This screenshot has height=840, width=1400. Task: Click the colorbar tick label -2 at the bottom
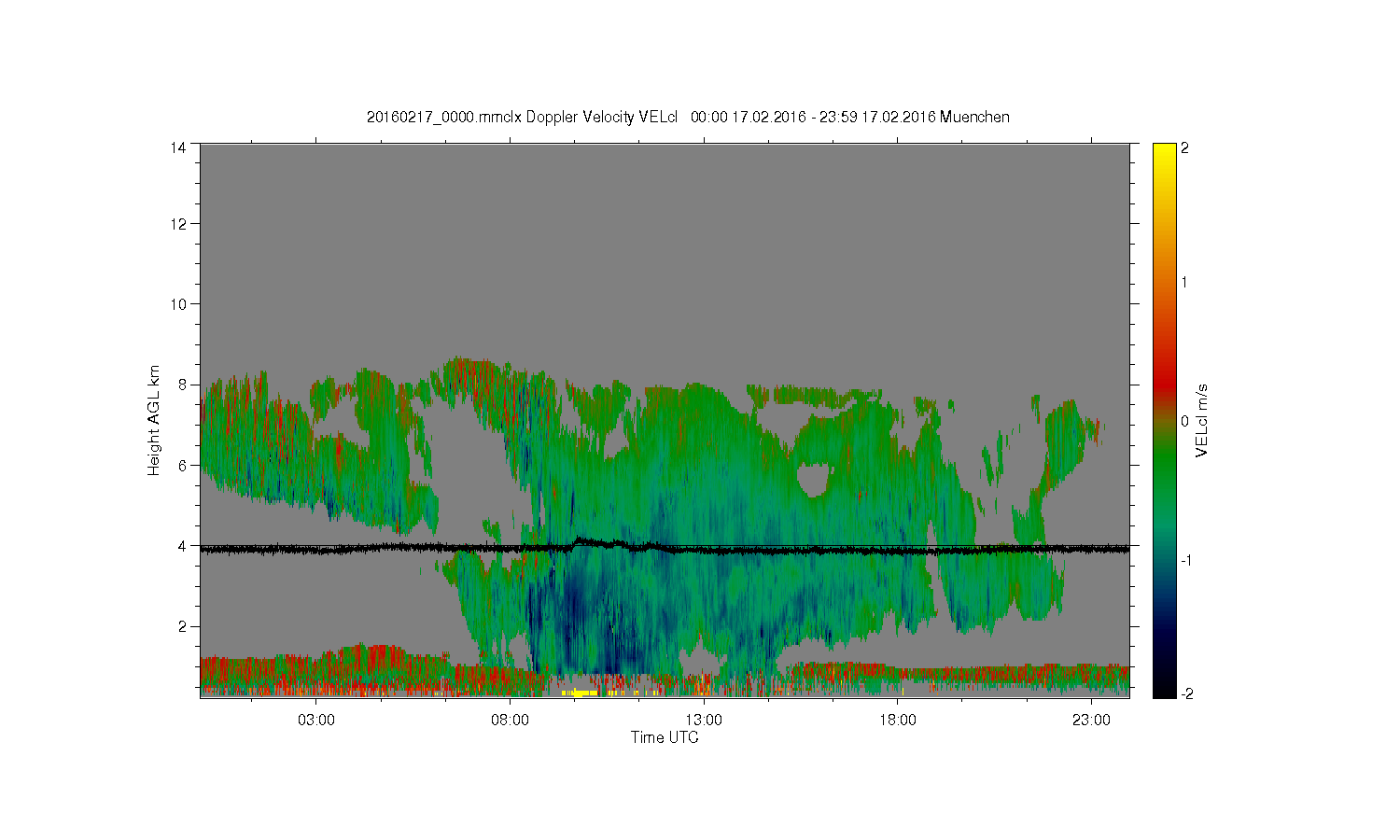(x=1186, y=693)
